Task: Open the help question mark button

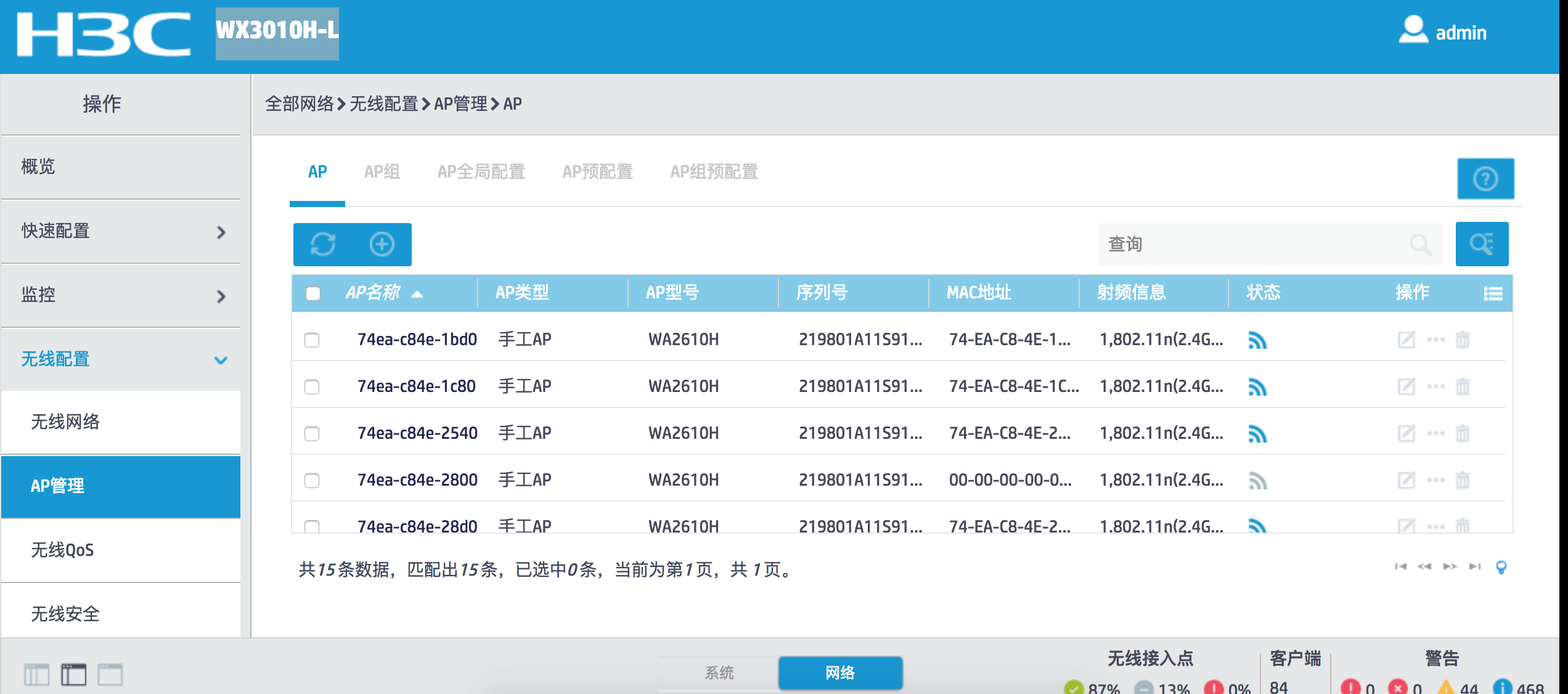Action: [x=1485, y=179]
